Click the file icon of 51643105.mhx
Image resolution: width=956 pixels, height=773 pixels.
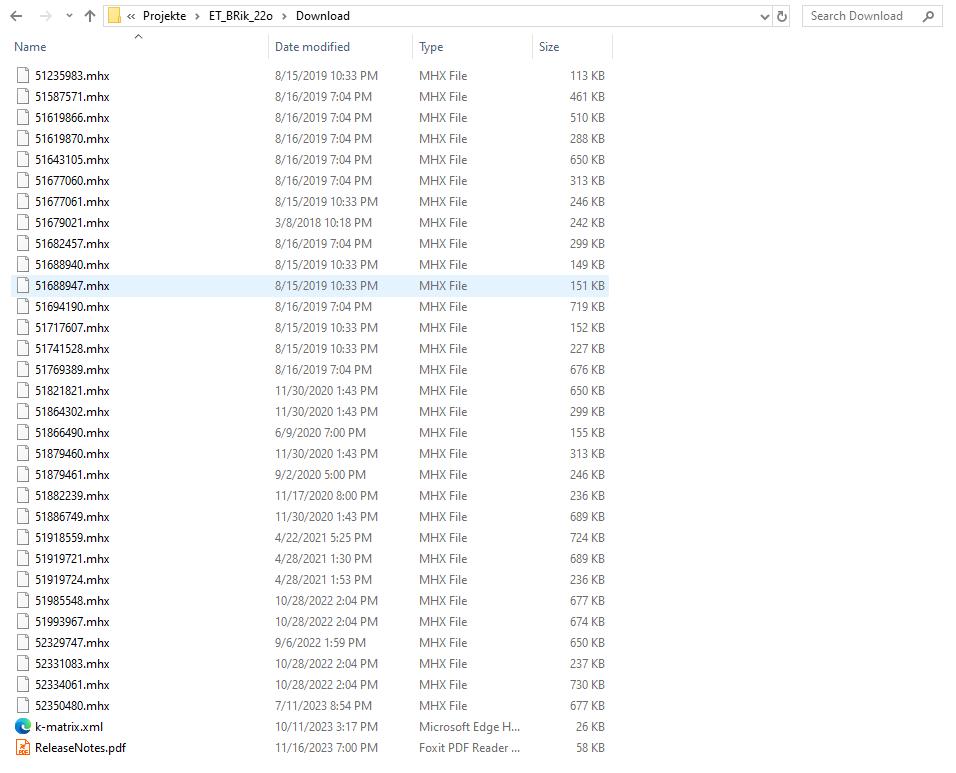[23, 160]
